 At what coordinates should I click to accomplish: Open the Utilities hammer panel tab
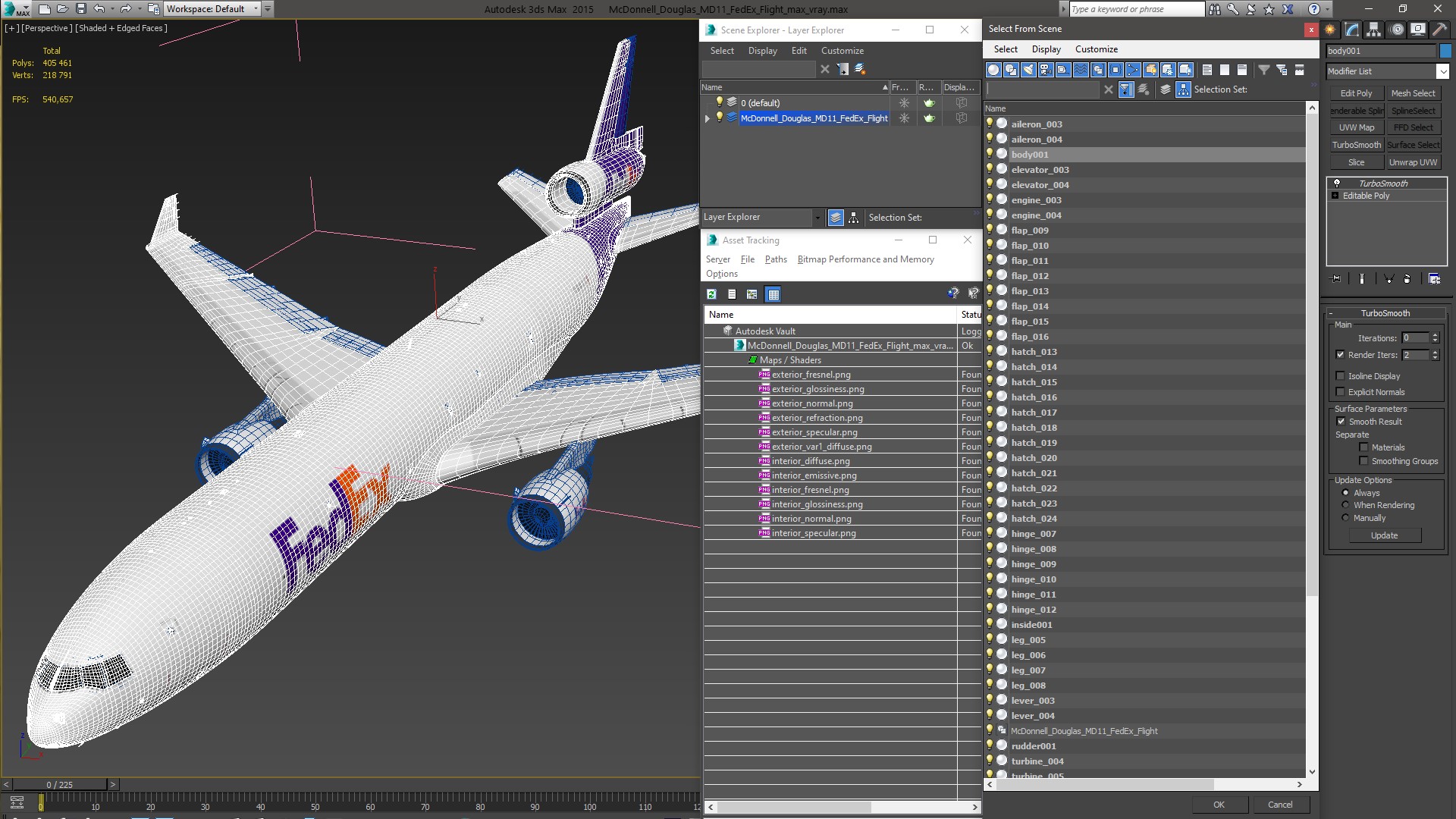[x=1439, y=30]
